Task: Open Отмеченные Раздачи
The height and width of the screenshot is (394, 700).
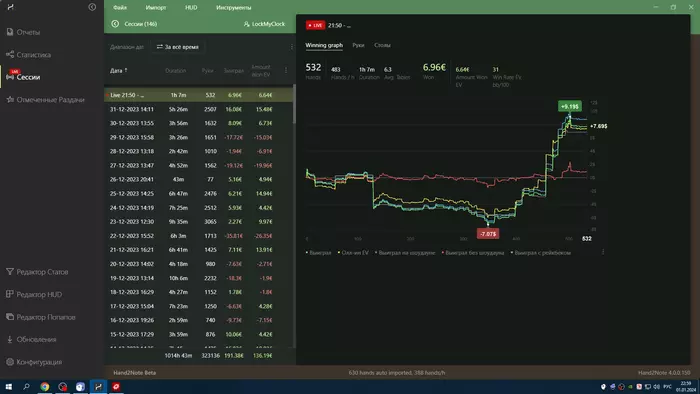Action: 45,100
